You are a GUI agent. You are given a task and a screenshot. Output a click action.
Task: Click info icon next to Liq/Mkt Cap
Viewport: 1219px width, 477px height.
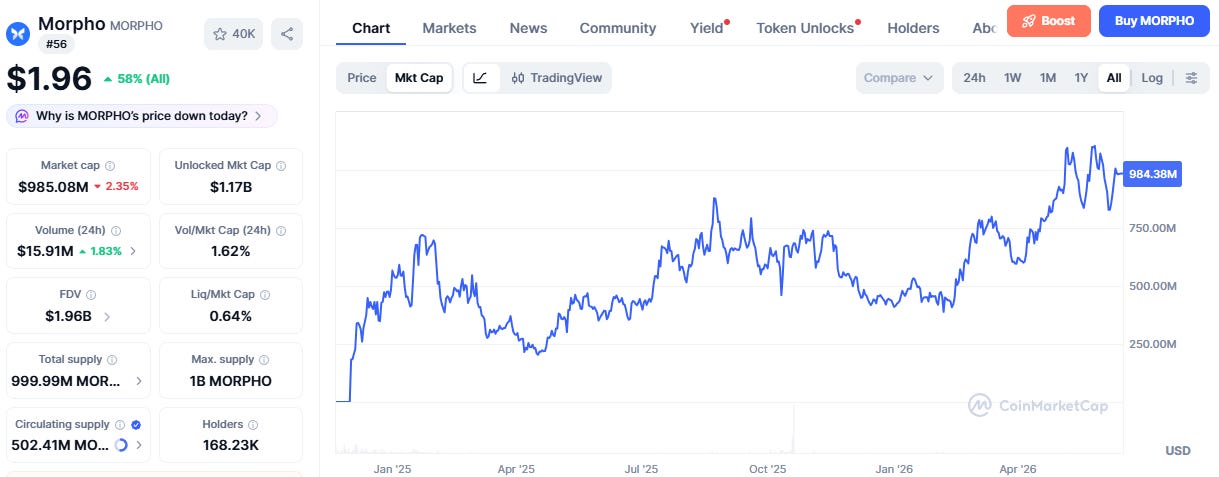click(265, 295)
